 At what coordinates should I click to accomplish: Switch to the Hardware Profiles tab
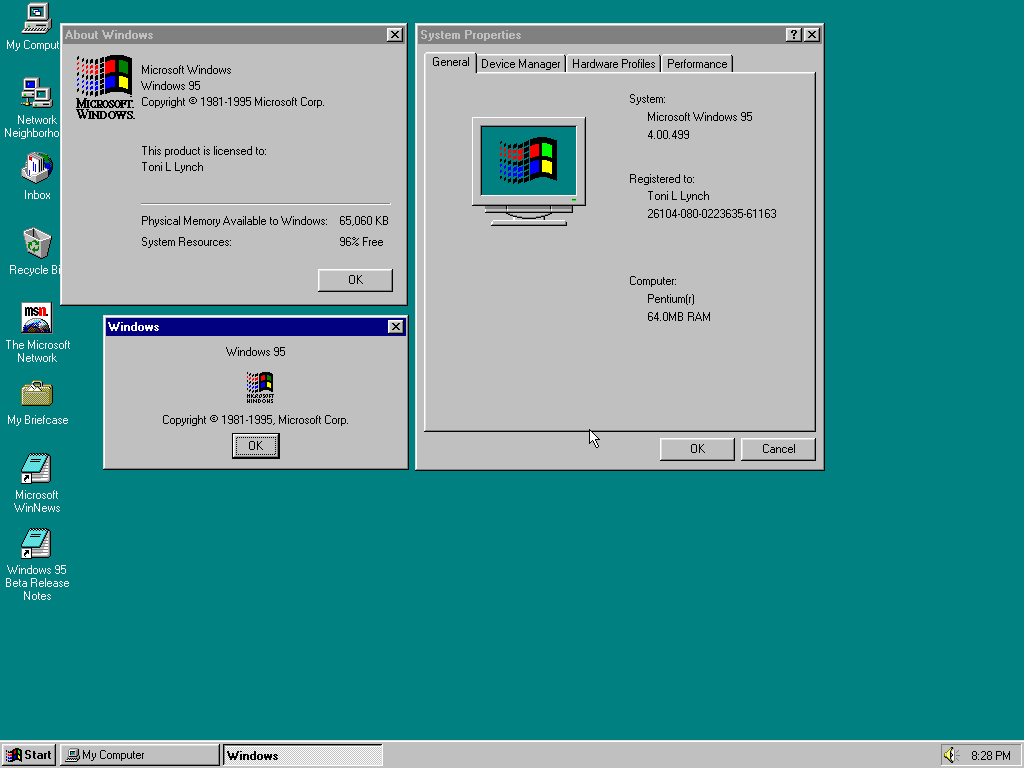pyautogui.click(x=613, y=62)
